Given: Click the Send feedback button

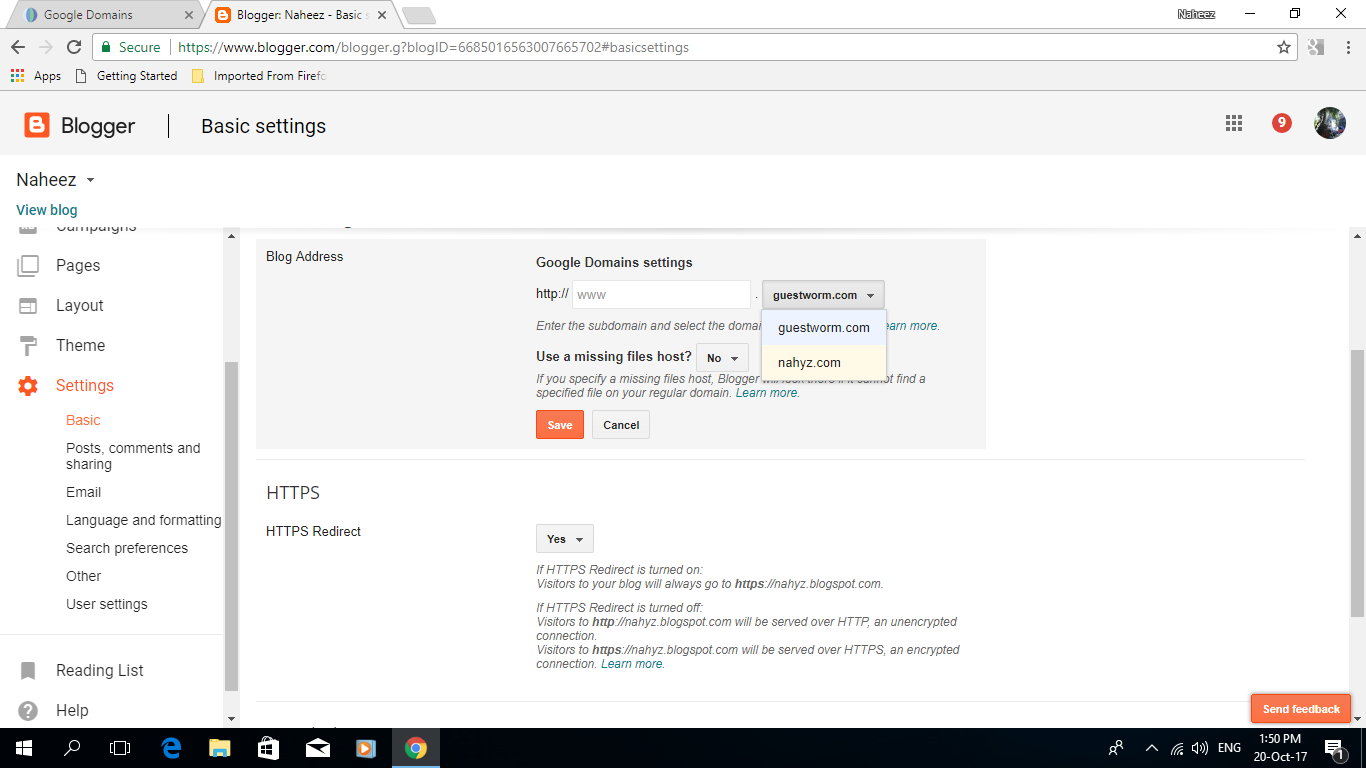Looking at the screenshot, I should [1301, 709].
